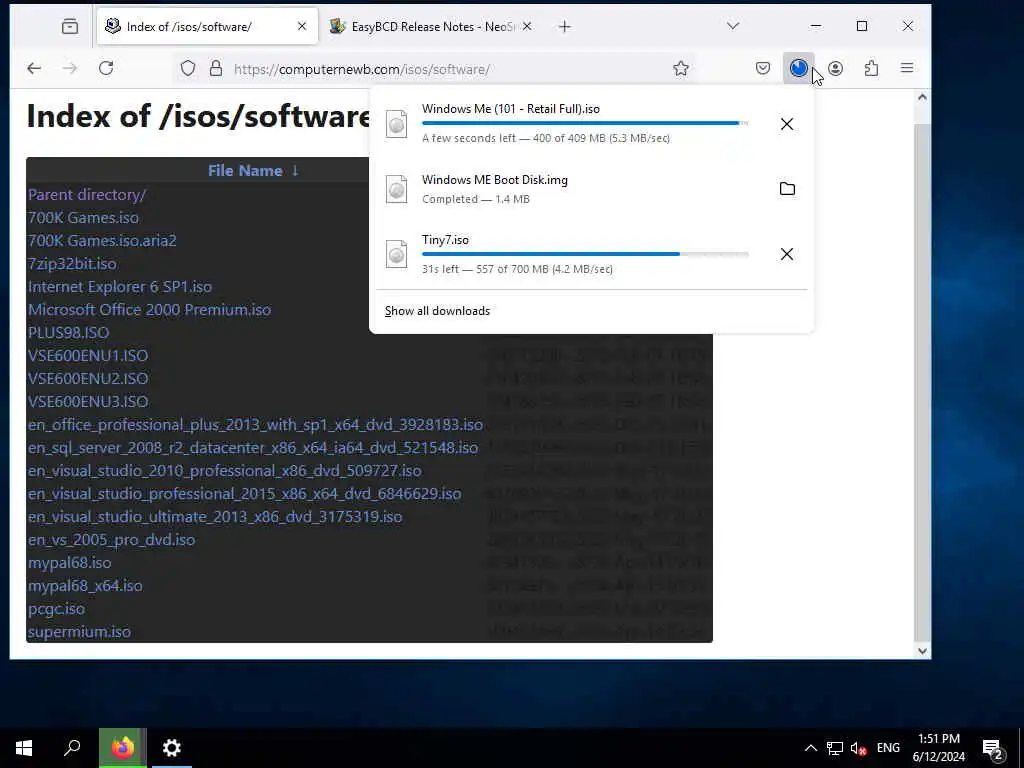The image size is (1024, 768).
Task: Open the Firefox account icon
Action: (x=835, y=68)
